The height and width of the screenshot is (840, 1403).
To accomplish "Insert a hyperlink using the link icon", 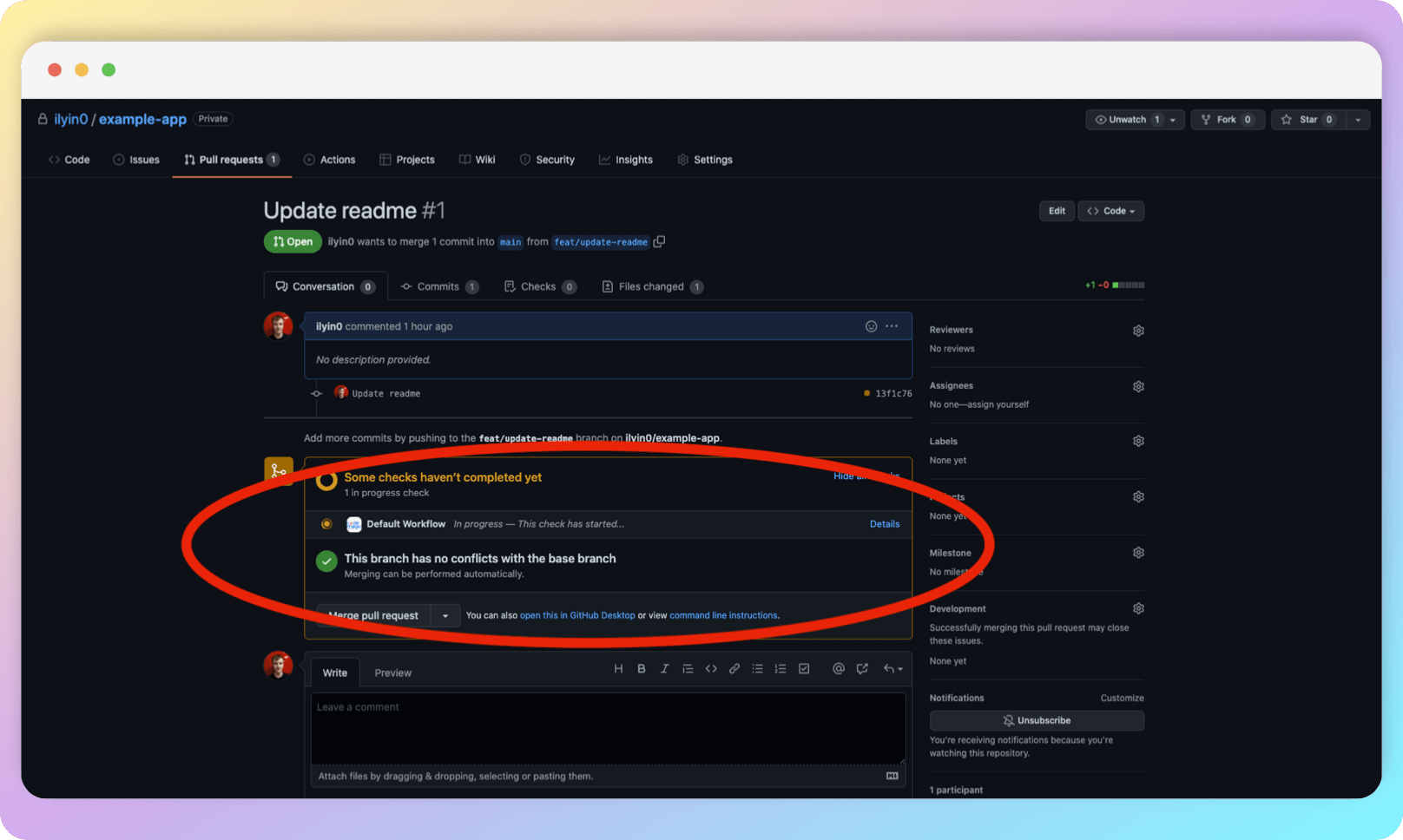I will click(734, 668).
